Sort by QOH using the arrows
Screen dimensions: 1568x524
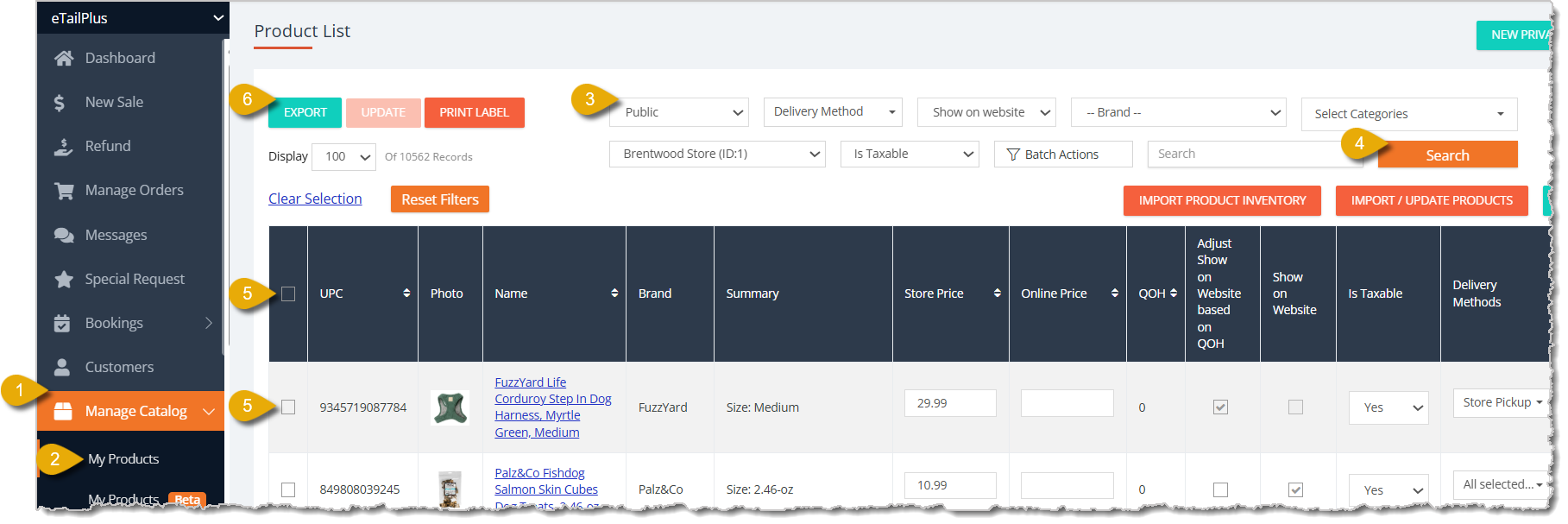(1174, 294)
